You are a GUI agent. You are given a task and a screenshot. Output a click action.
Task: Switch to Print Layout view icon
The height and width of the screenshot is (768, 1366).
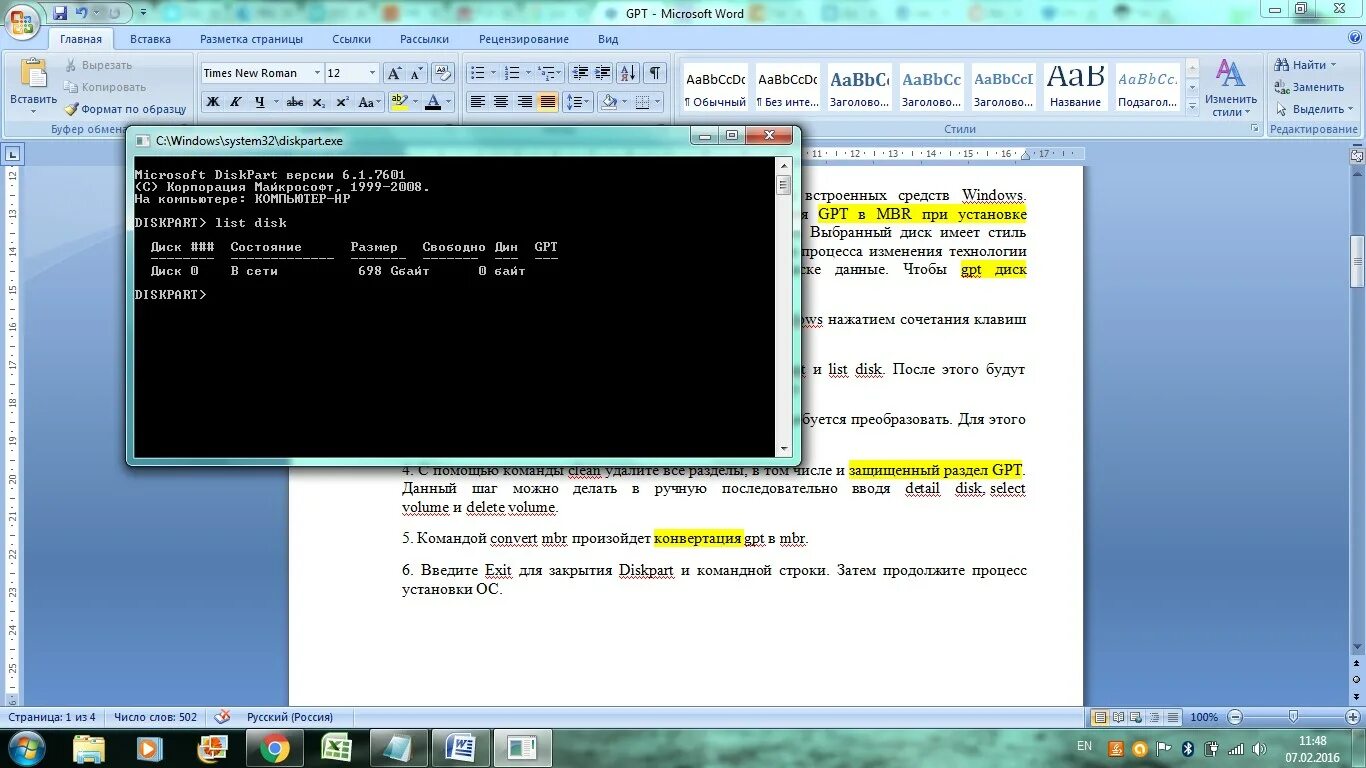click(x=1100, y=717)
